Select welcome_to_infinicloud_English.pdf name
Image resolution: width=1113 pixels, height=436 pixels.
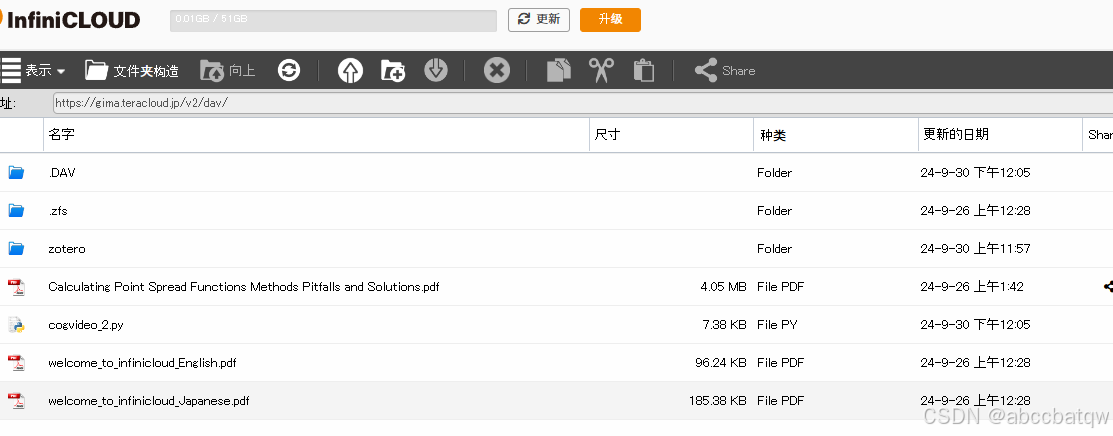pyautogui.click(x=142, y=363)
